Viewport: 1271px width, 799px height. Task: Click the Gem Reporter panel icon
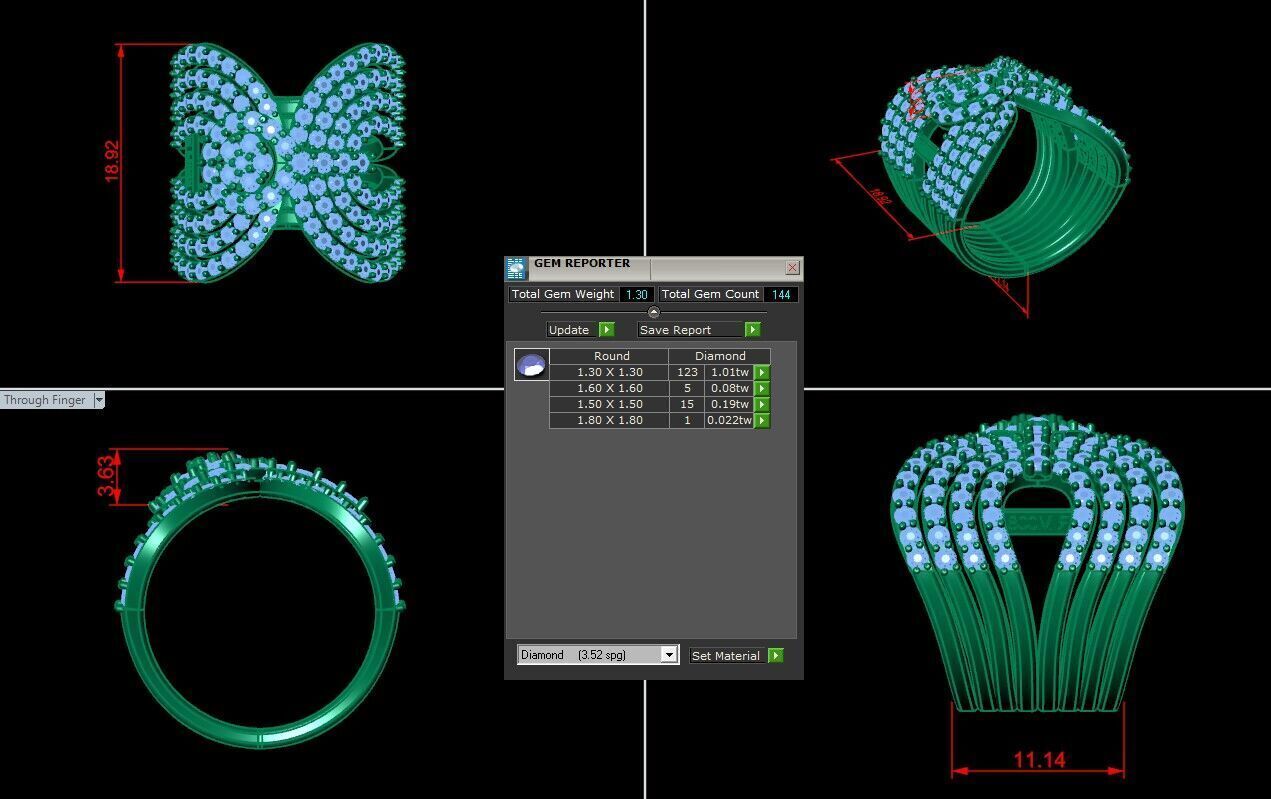(x=516, y=268)
